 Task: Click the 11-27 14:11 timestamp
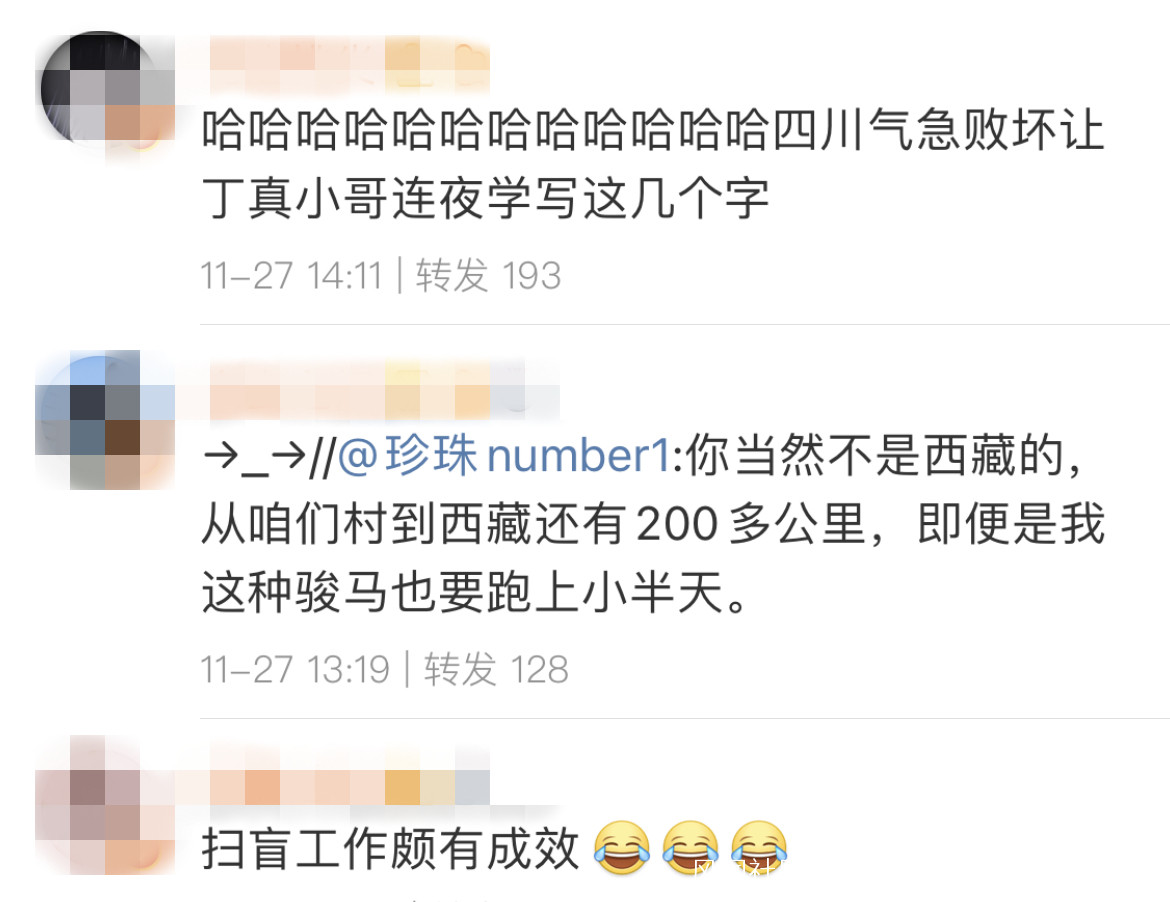[291, 275]
